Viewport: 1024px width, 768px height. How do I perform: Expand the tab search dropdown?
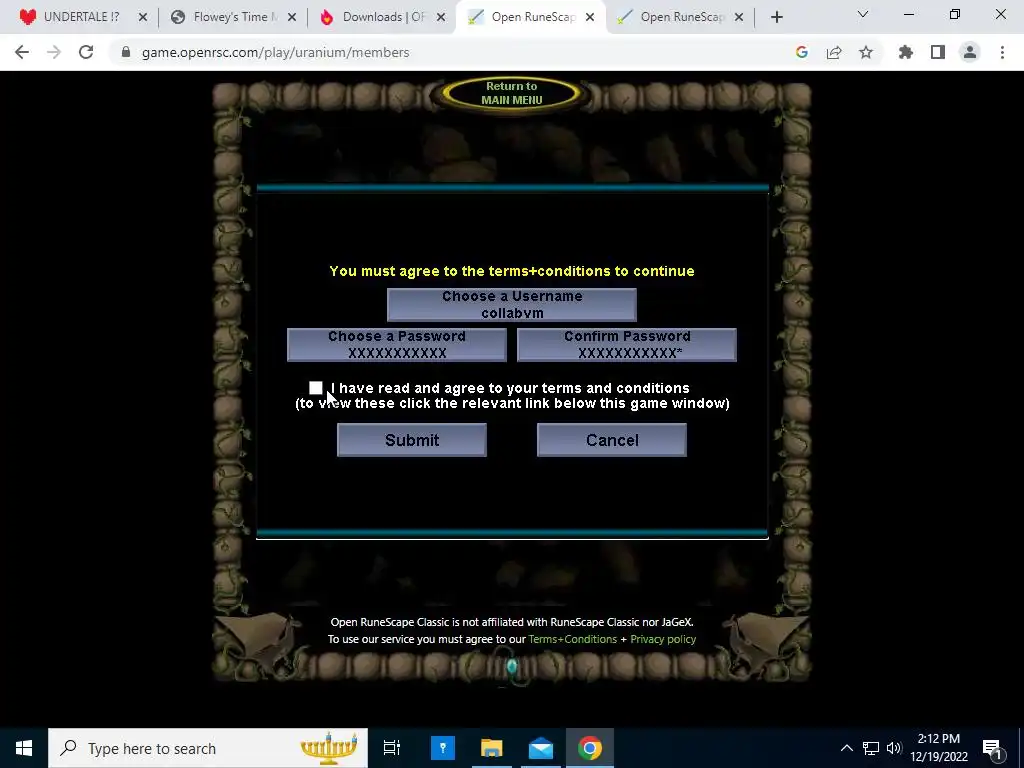(x=863, y=14)
